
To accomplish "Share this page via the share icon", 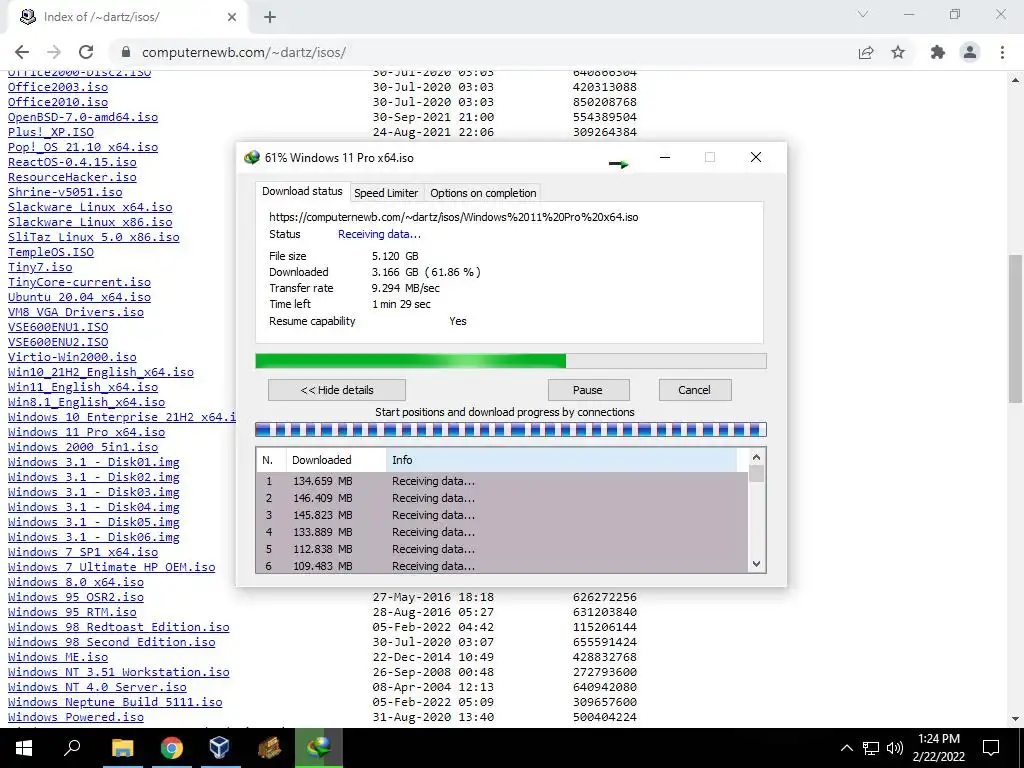I will pos(866,52).
